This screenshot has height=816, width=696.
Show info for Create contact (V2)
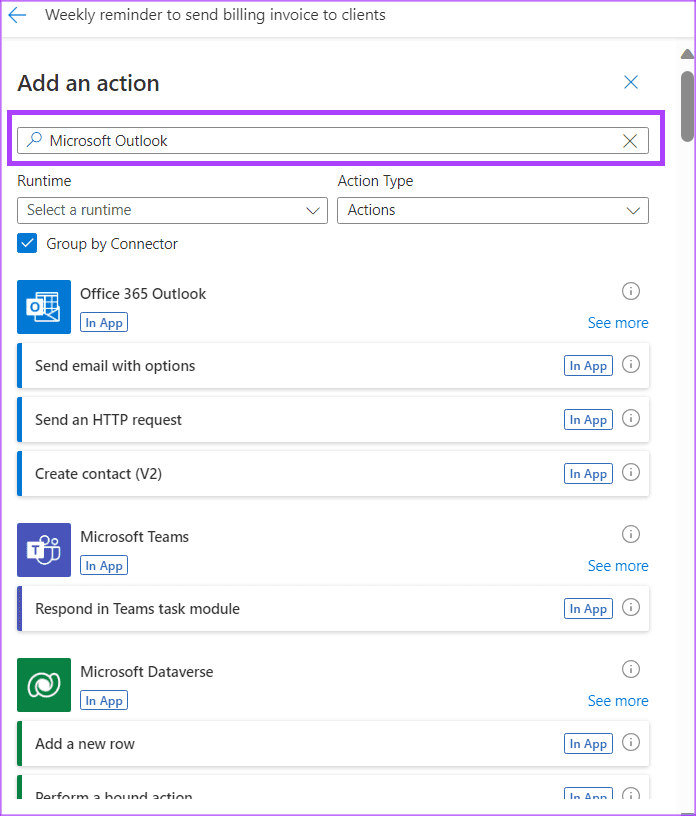pyautogui.click(x=631, y=473)
